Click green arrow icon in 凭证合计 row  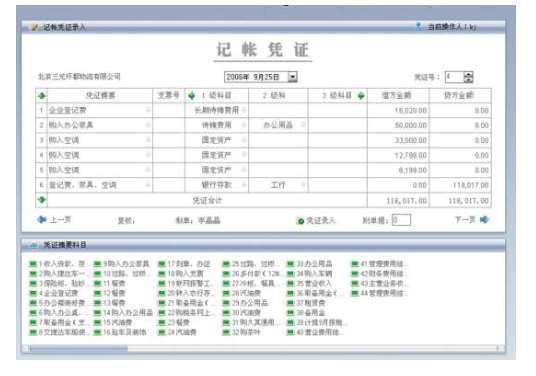(x=42, y=200)
